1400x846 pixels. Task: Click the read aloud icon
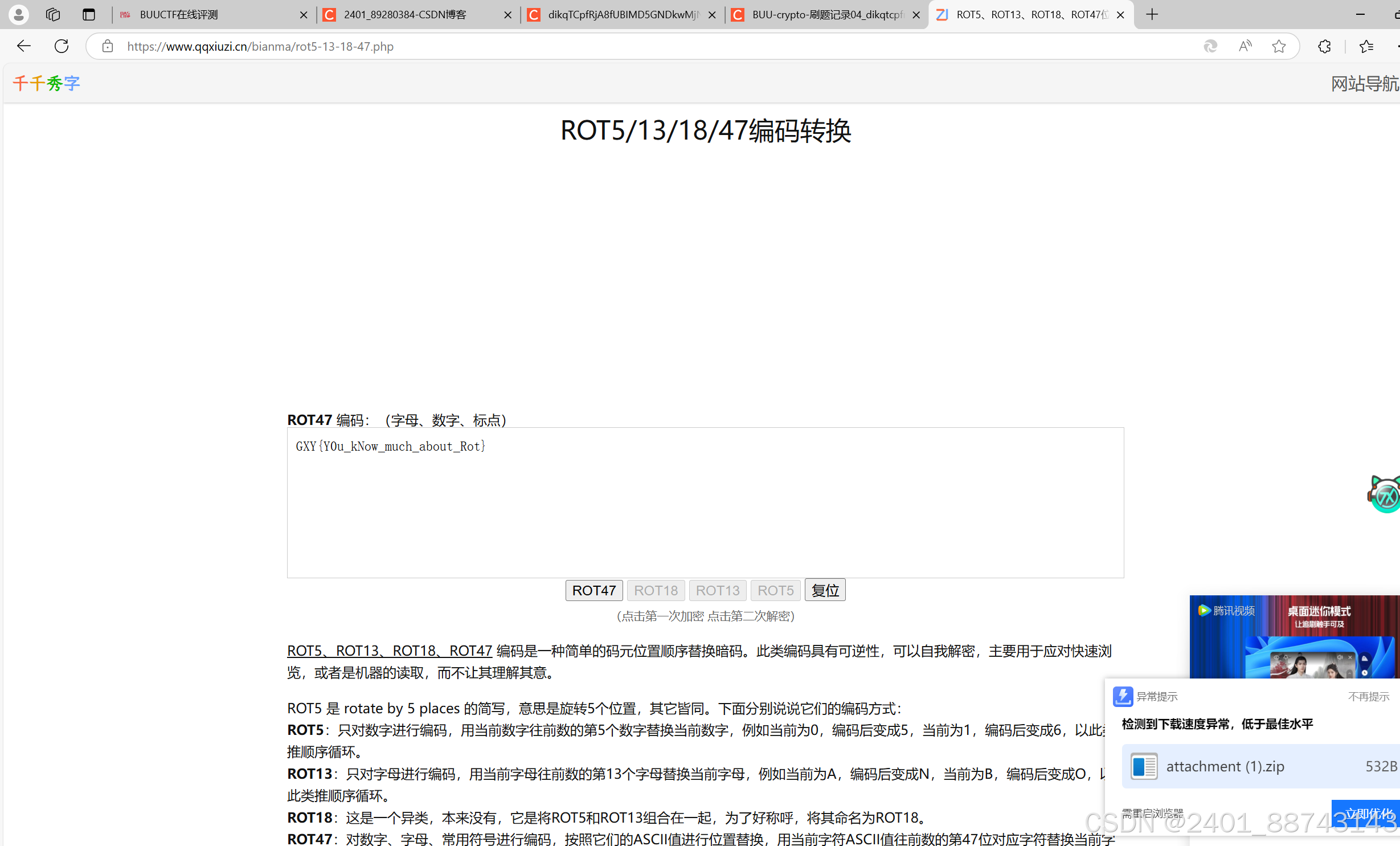point(1245,46)
